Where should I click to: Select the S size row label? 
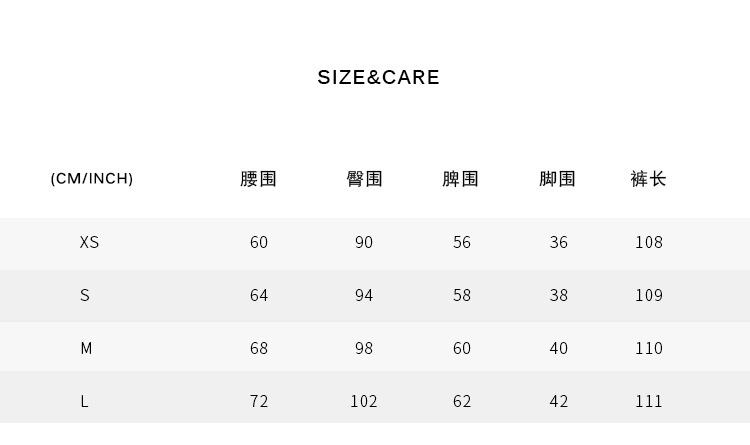point(85,295)
